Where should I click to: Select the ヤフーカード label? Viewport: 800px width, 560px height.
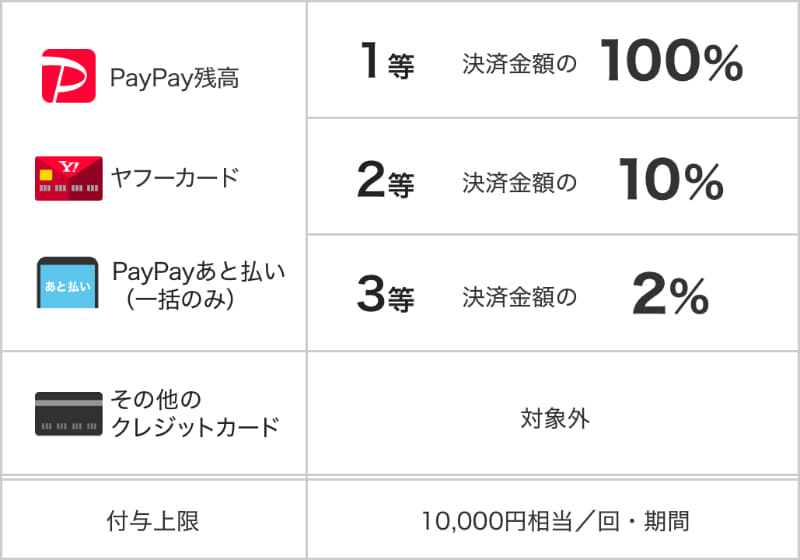click(x=174, y=178)
